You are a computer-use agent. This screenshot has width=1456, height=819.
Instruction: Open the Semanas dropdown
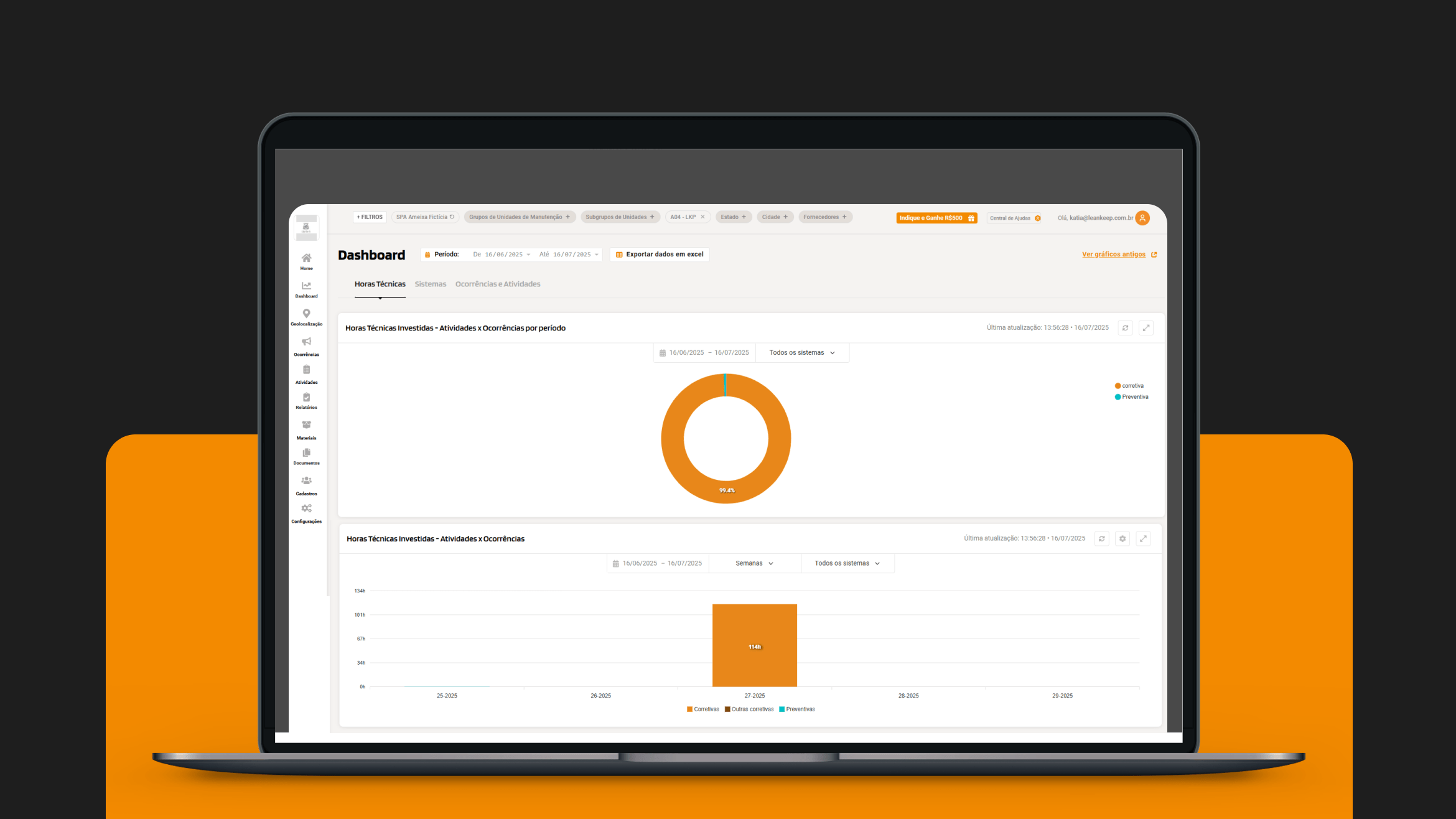tap(754, 563)
